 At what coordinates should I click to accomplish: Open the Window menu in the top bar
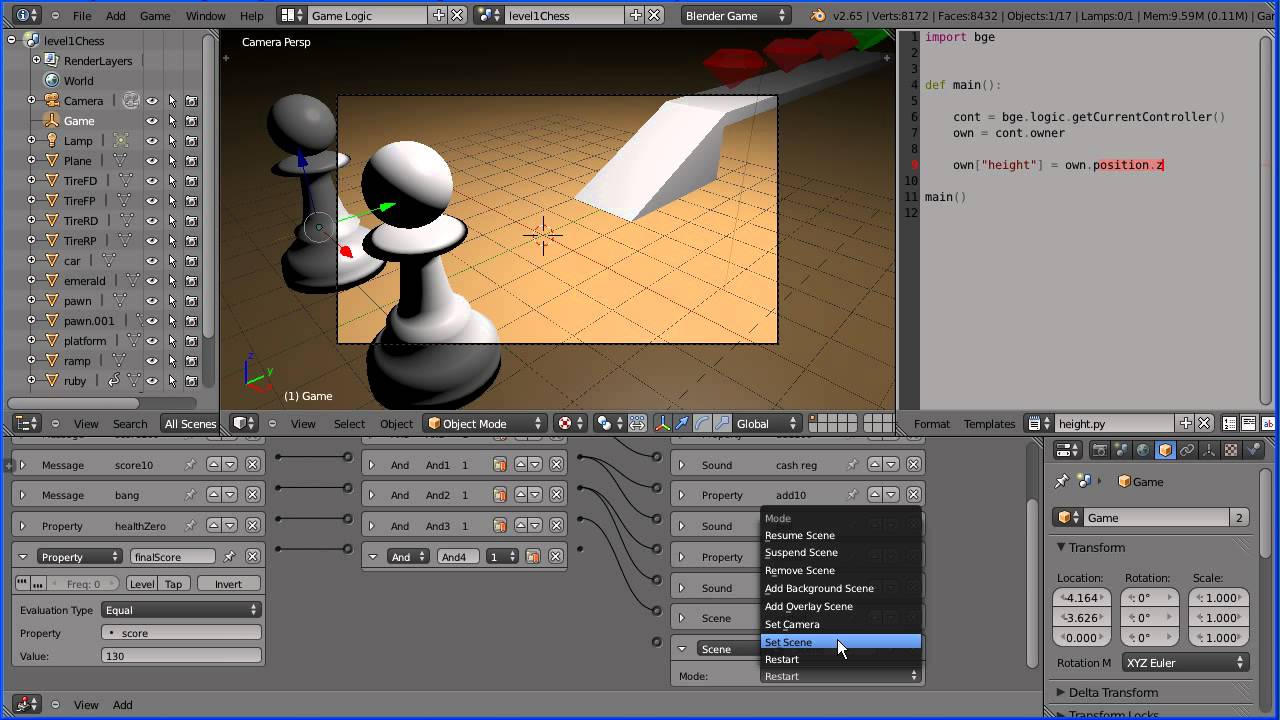pos(205,16)
